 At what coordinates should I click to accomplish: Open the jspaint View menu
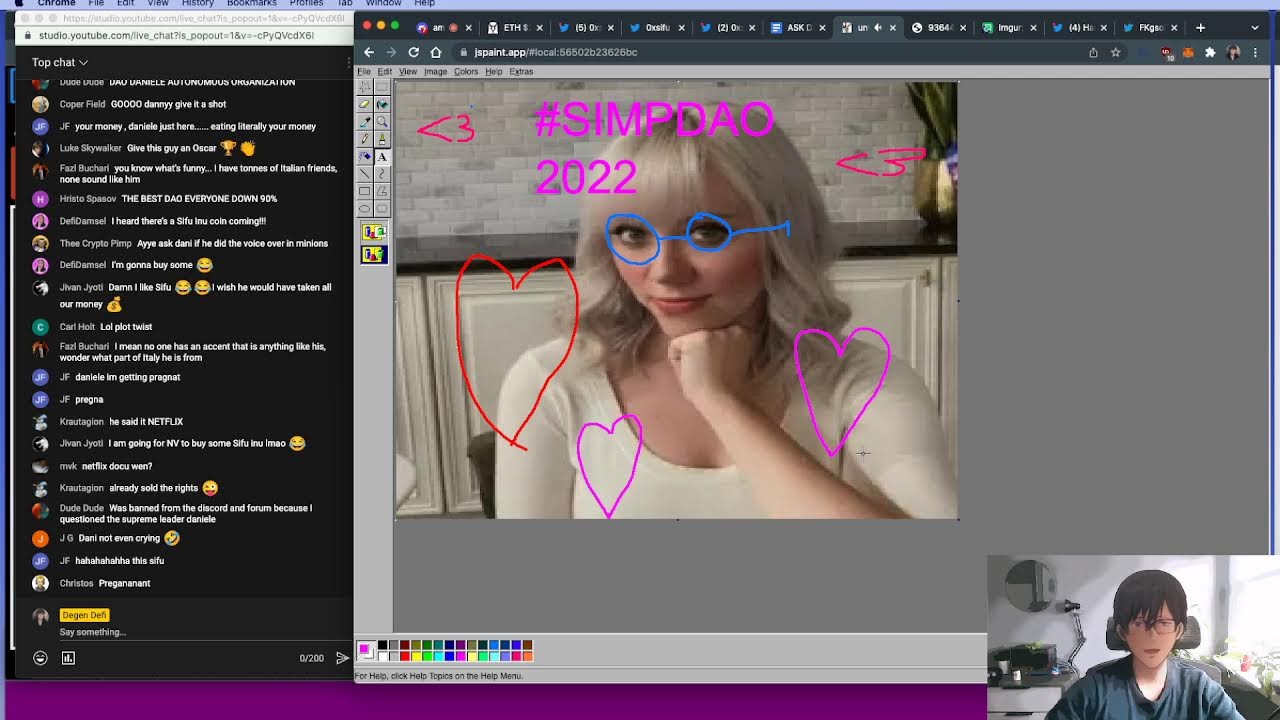(x=408, y=72)
